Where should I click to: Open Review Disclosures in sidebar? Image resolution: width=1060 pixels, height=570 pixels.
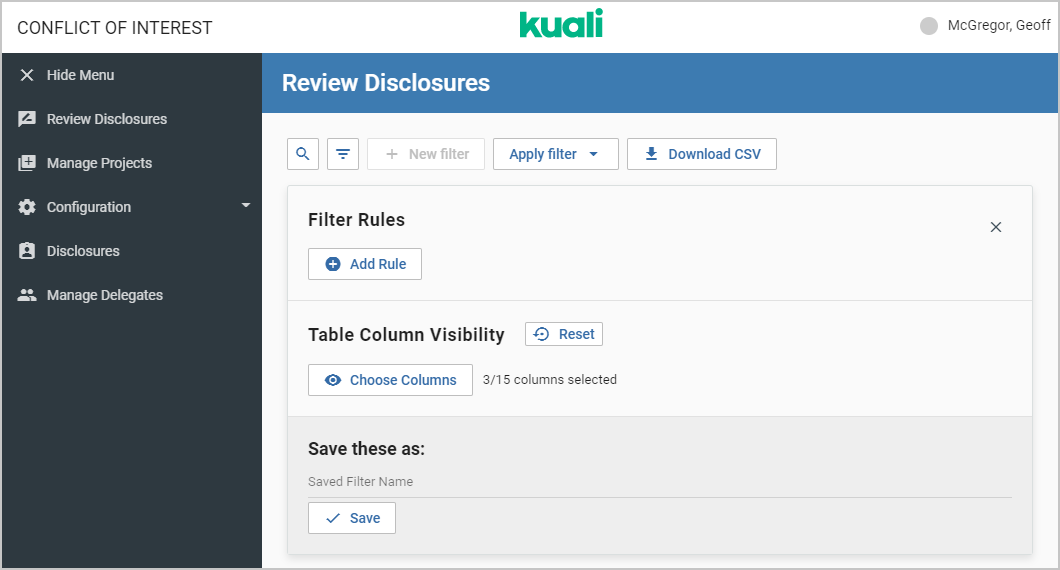point(106,119)
